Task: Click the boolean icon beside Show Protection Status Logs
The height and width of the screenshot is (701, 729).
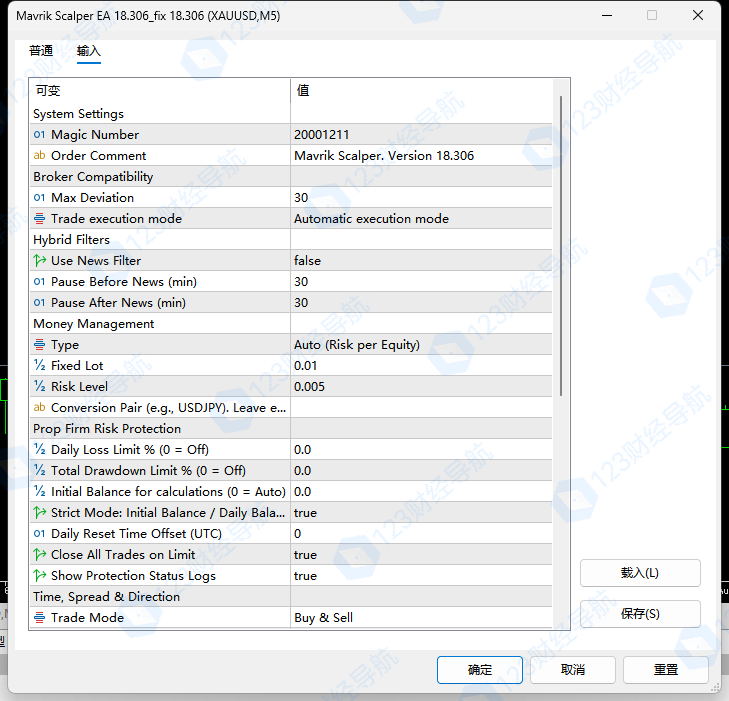Action: tap(40, 575)
